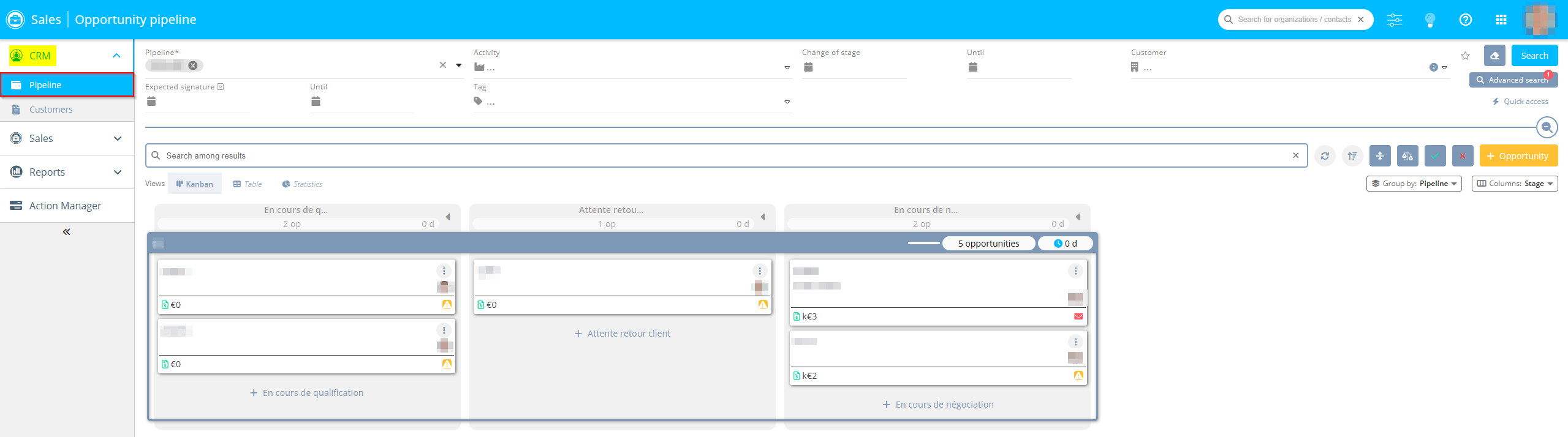1568x437 pixels.
Task: Click the green checkmark filter button
Action: pyautogui.click(x=1435, y=156)
